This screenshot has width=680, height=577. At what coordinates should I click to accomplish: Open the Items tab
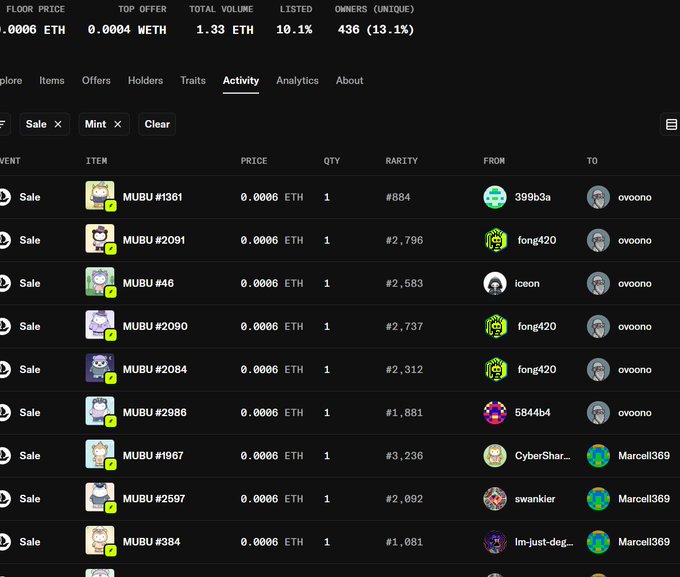point(52,81)
